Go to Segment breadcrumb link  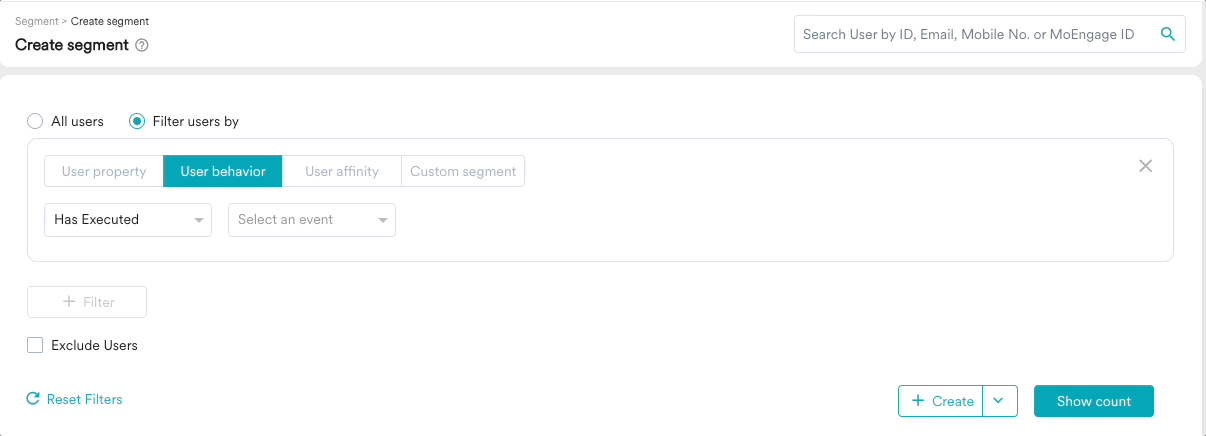point(37,21)
